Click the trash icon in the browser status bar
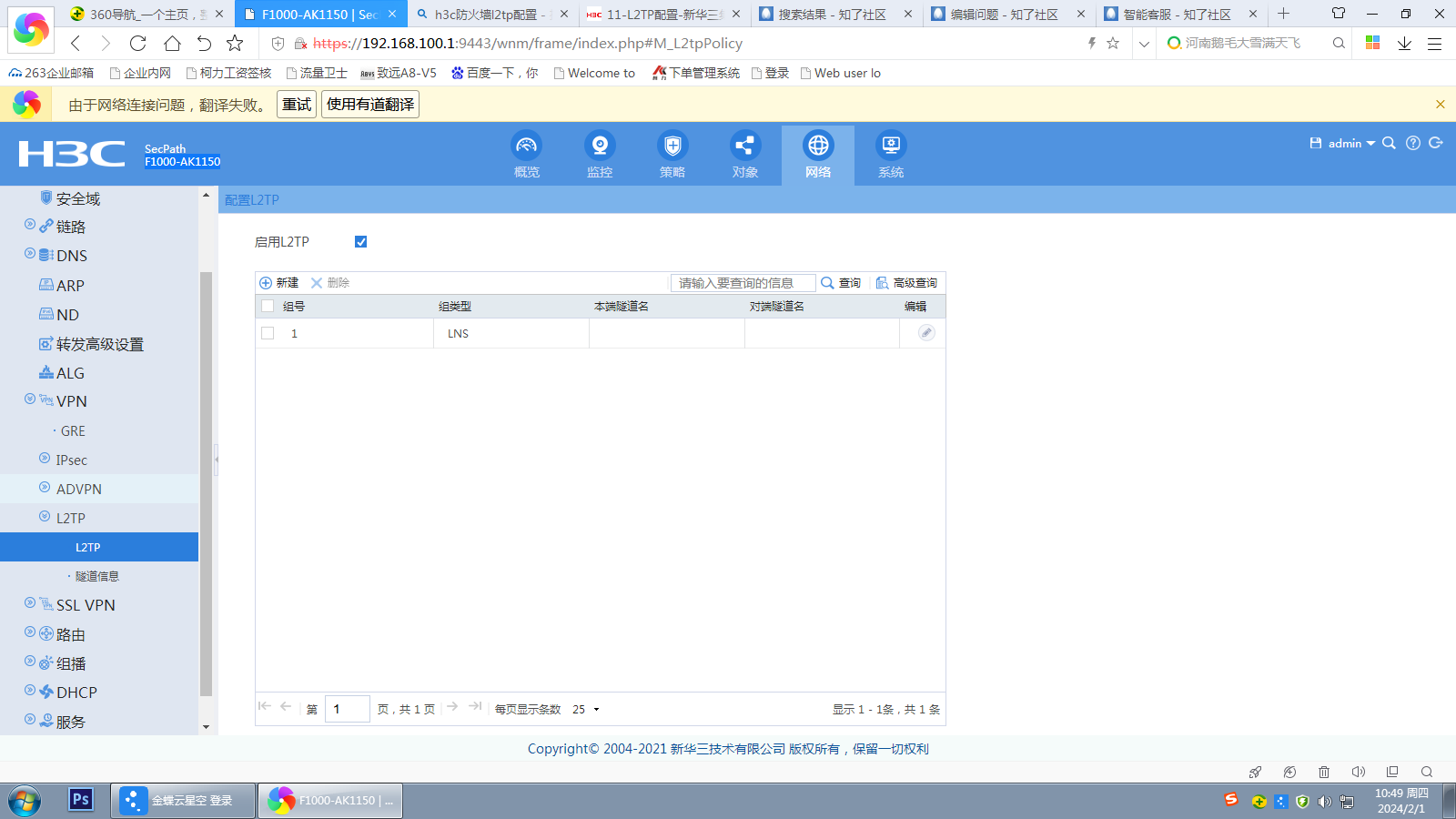Screen dimensions: 1456x819 coord(1324,772)
